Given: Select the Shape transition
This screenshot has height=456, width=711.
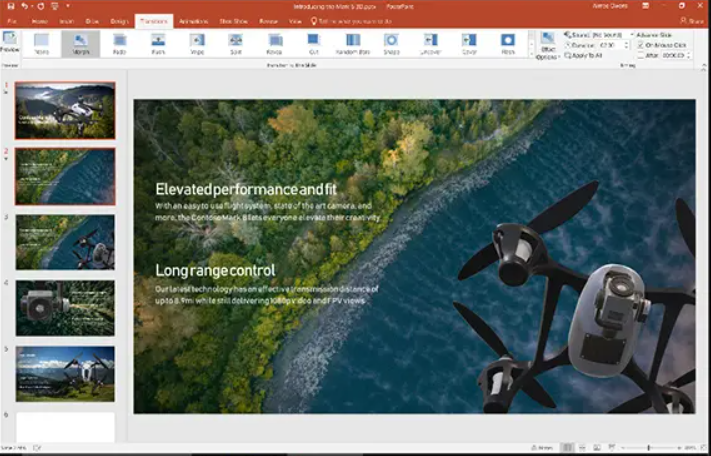Looking at the screenshot, I should point(391,44).
